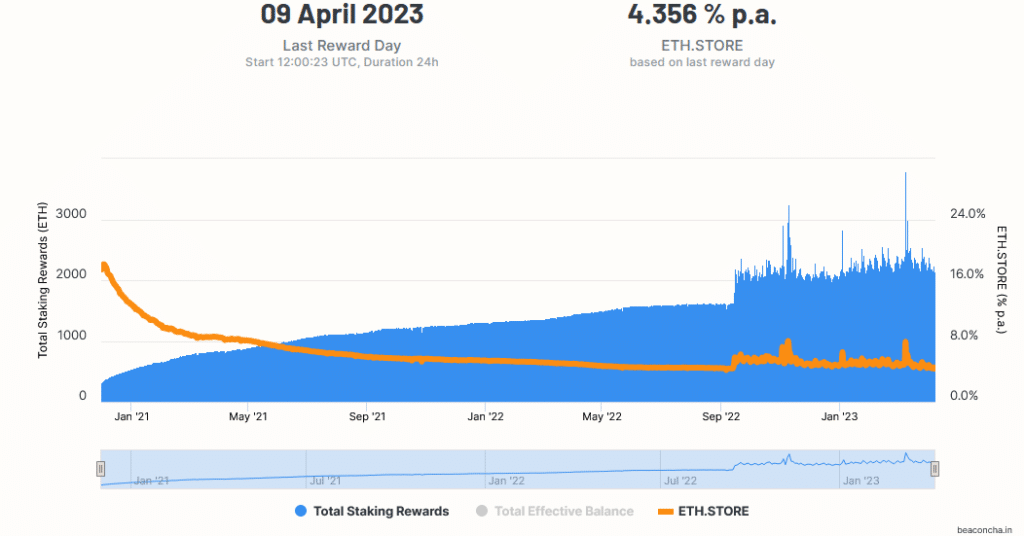Click Jul '21 in the range navigator
Image resolution: width=1024 pixels, height=536 pixels.
tap(326, 481)
